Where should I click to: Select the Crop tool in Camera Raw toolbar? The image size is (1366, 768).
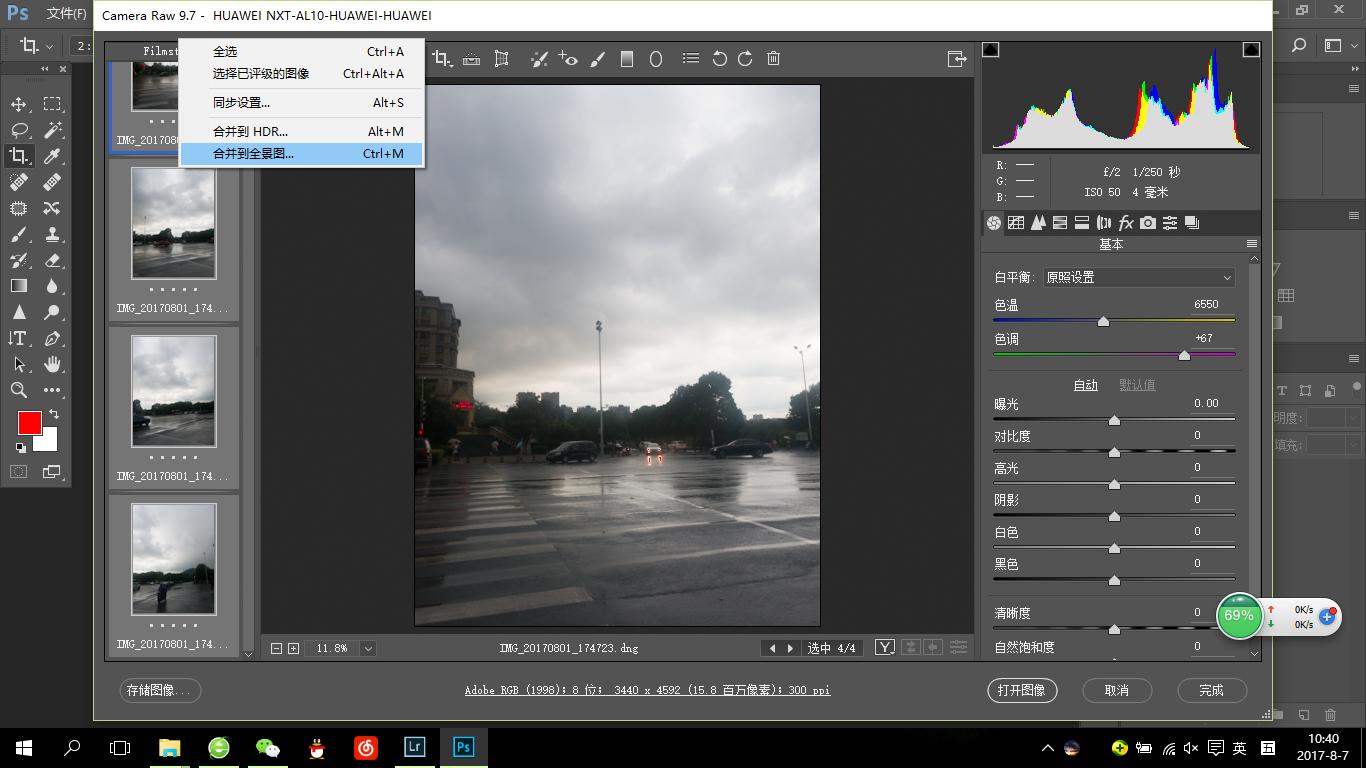pyautogui.click(x=441, y=59)
